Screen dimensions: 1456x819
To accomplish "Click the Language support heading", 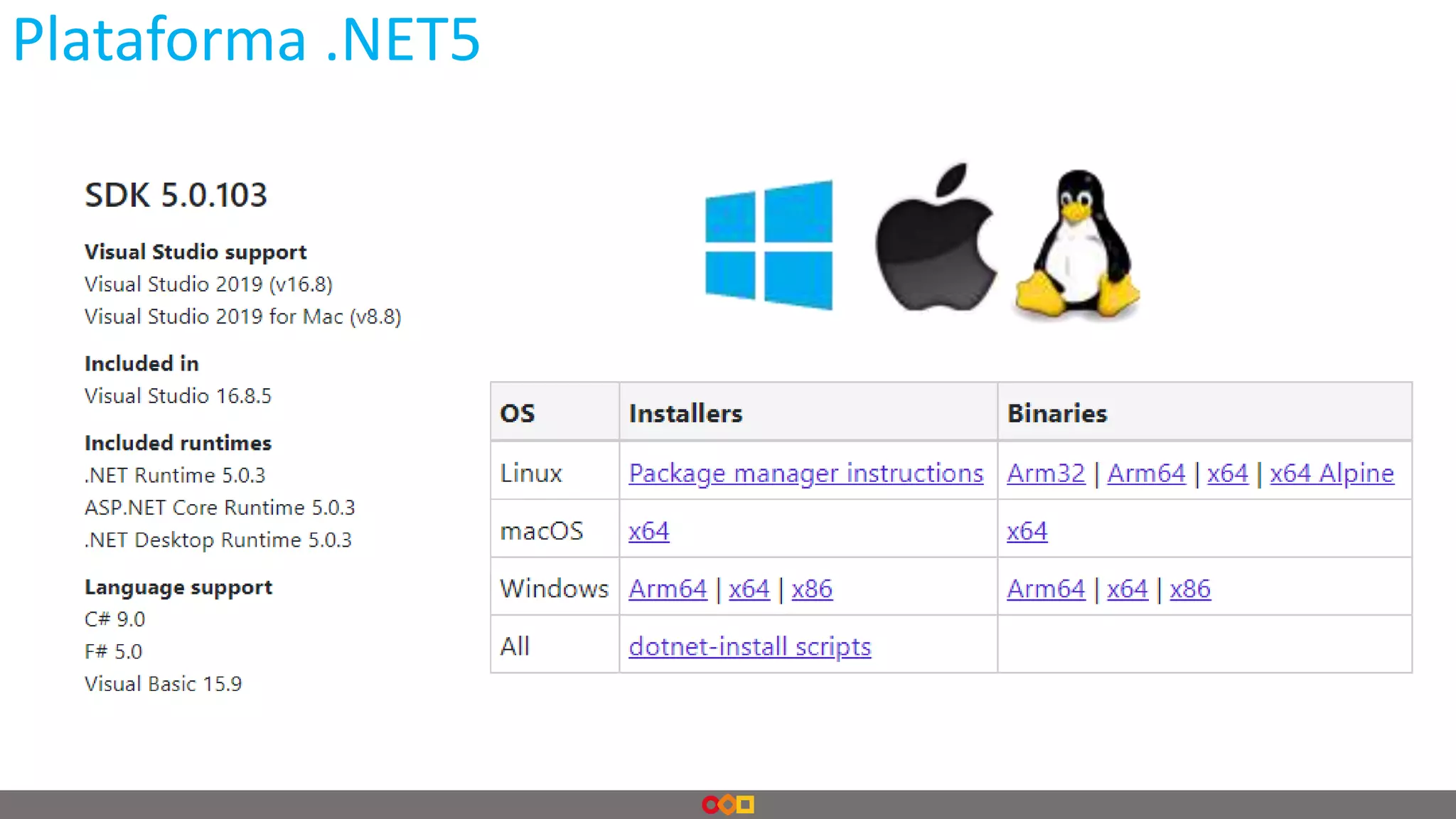I will 178,587.
